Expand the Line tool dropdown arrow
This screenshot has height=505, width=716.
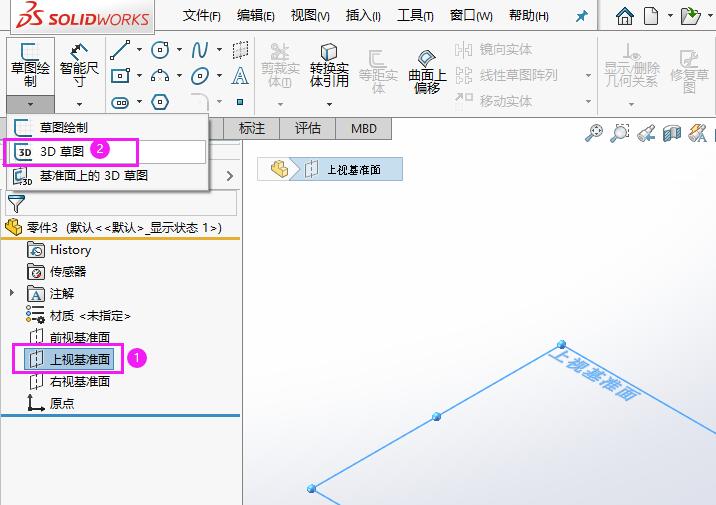pyautogui.click(x=139, y=50)
